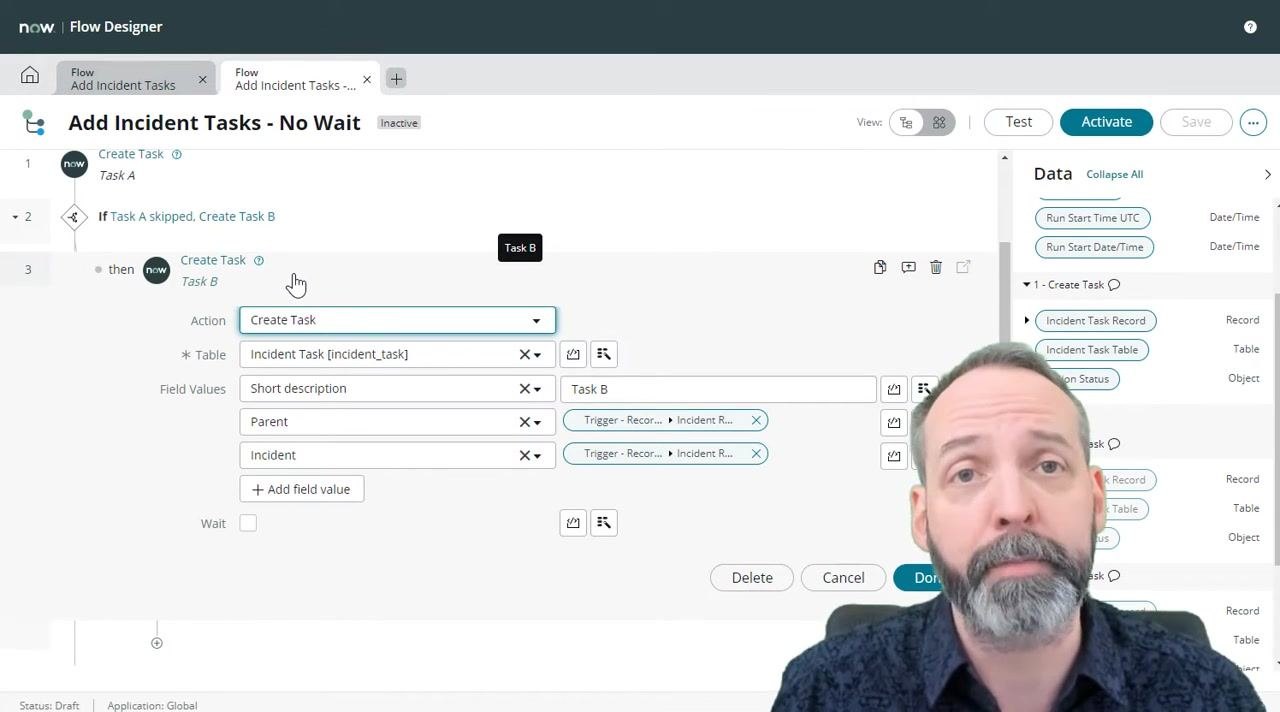The width and height of the screenshot is (1280, 712).
Task: Open Incident field dropdown arrow
Action: [x=538, y=455]
